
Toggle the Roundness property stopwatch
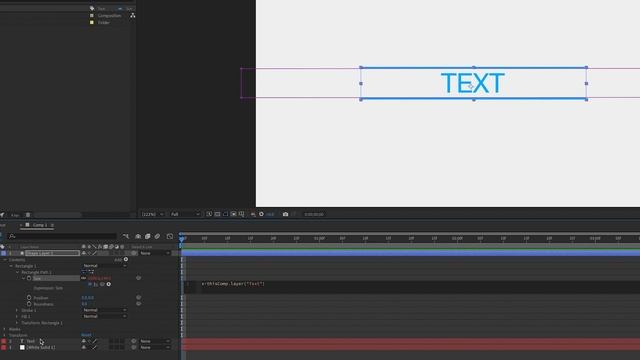pos(29,304)
